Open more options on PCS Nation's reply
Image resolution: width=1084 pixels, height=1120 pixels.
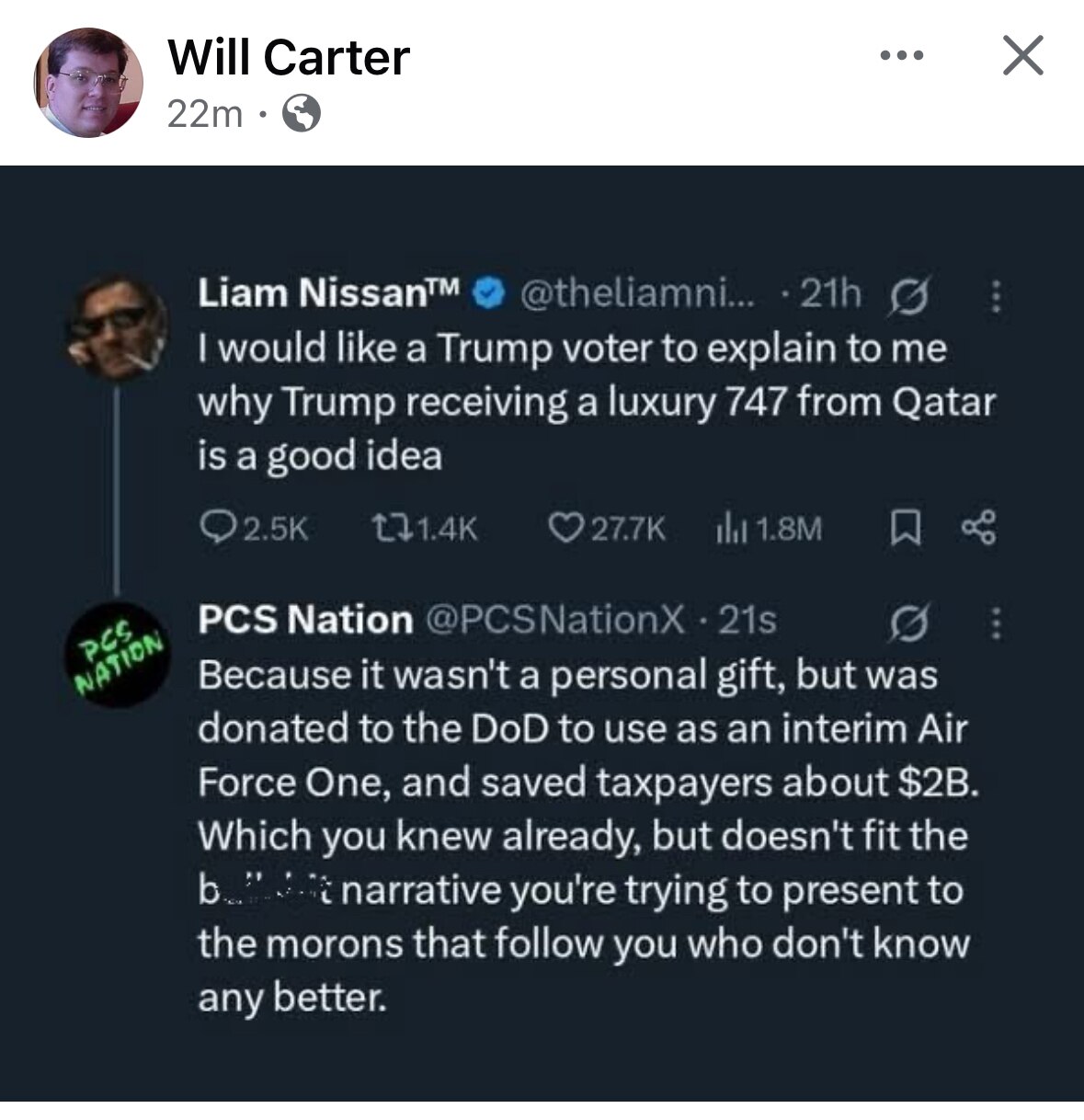tap(993, 625)
